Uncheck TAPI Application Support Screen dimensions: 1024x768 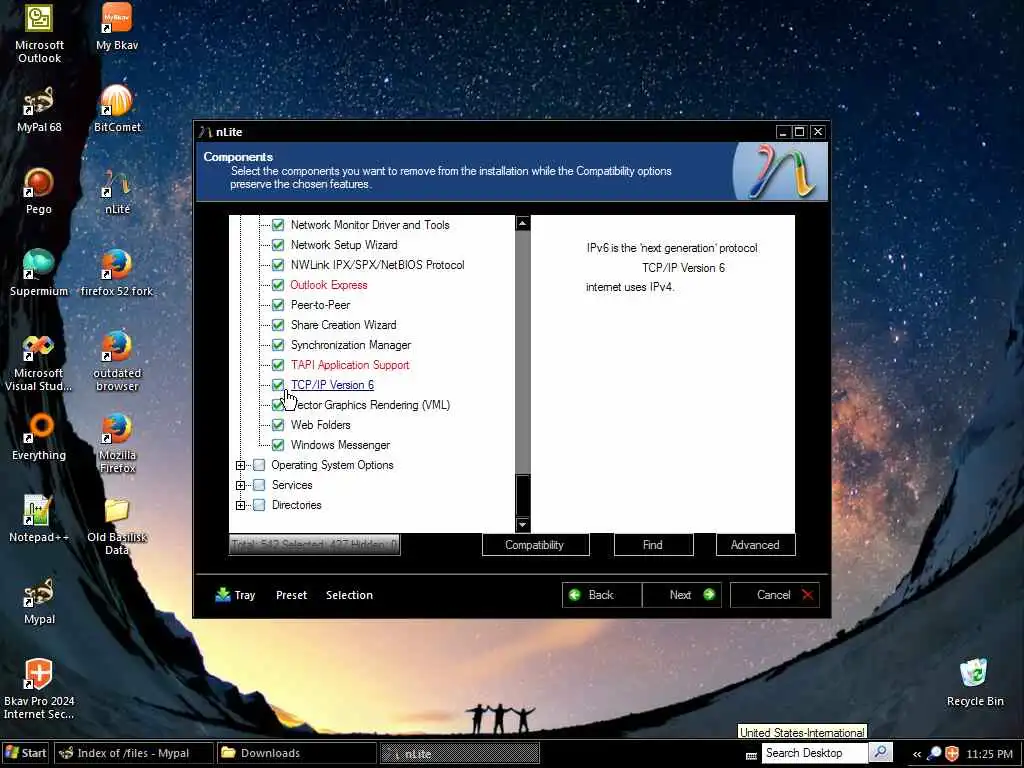point(278,365)
